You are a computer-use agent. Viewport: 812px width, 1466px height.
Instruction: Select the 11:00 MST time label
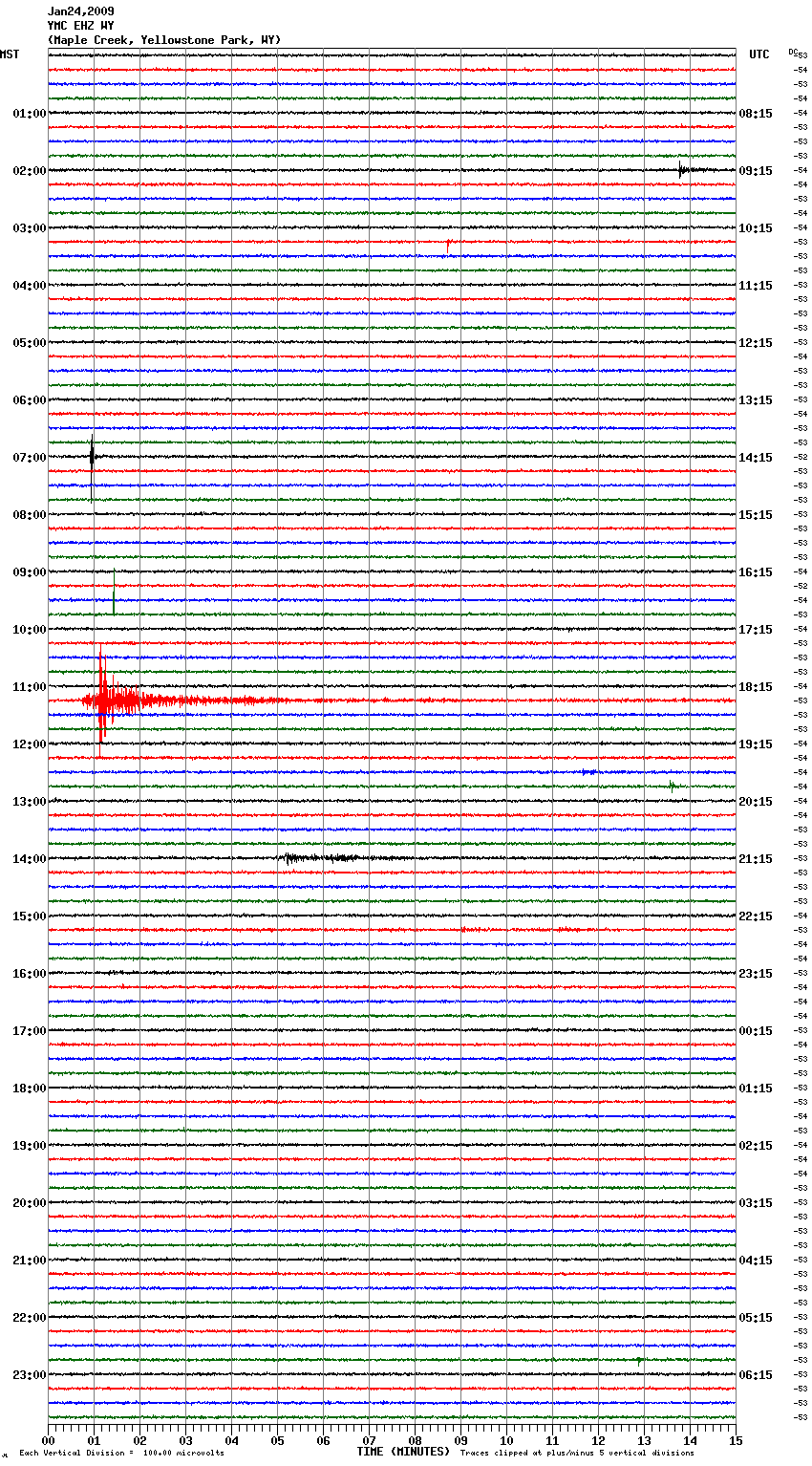coord(30,687)
